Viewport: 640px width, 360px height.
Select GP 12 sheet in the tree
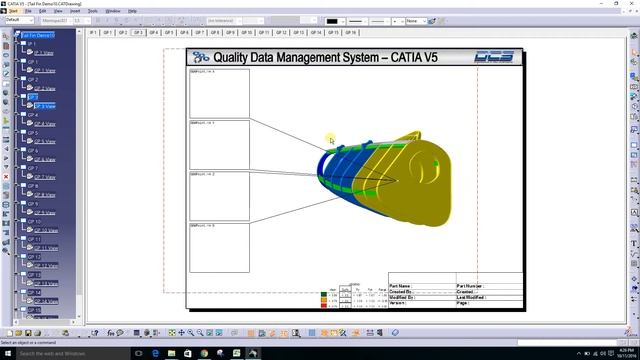coord(34,257)
